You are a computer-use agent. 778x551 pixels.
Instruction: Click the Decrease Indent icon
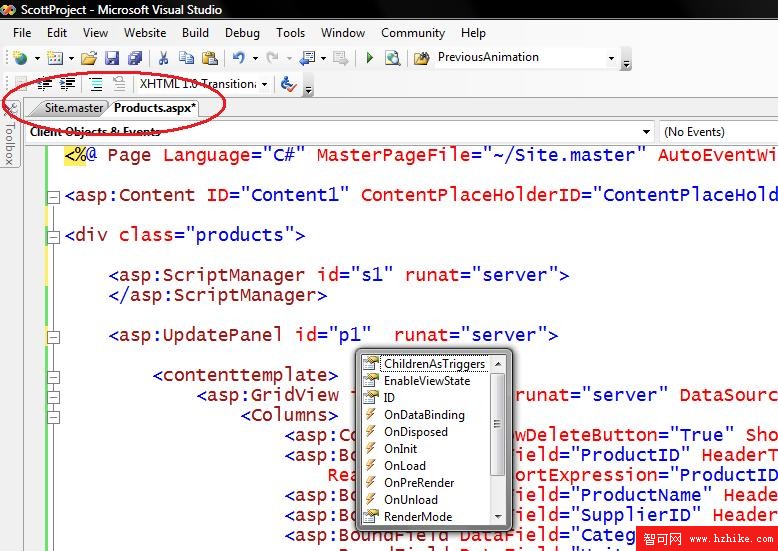[x=45, y=84]
